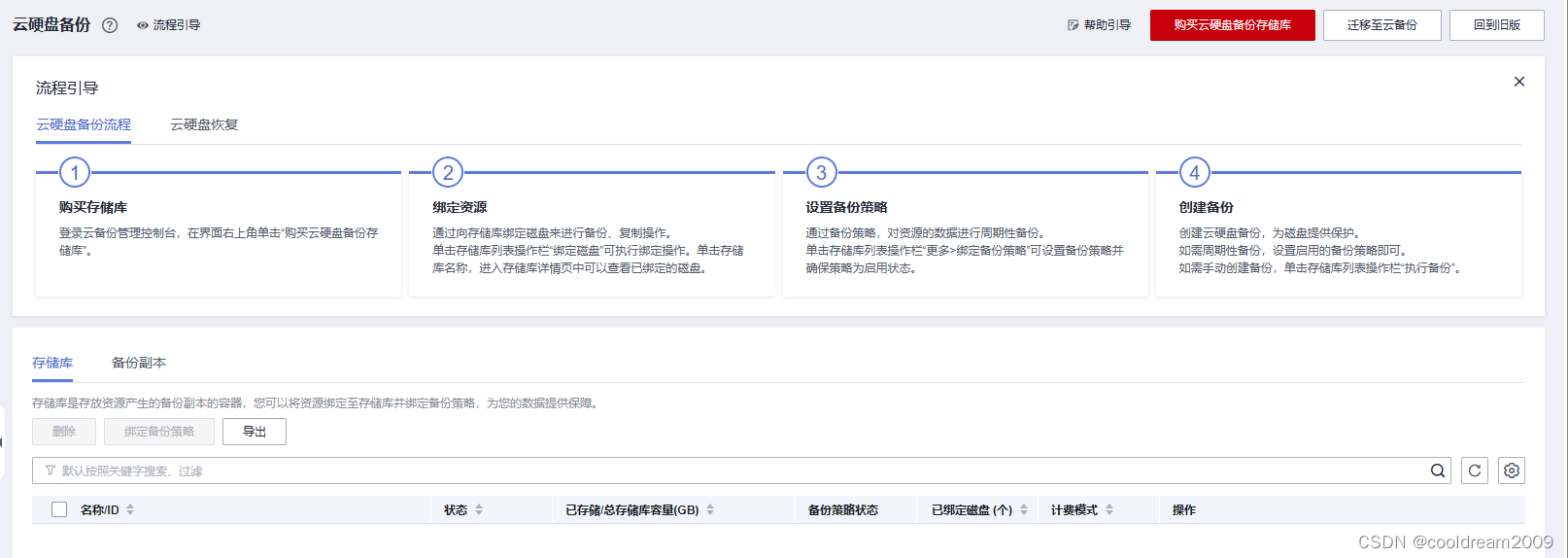
Task: Click step 2 circle icon
Action: (448, 173)
